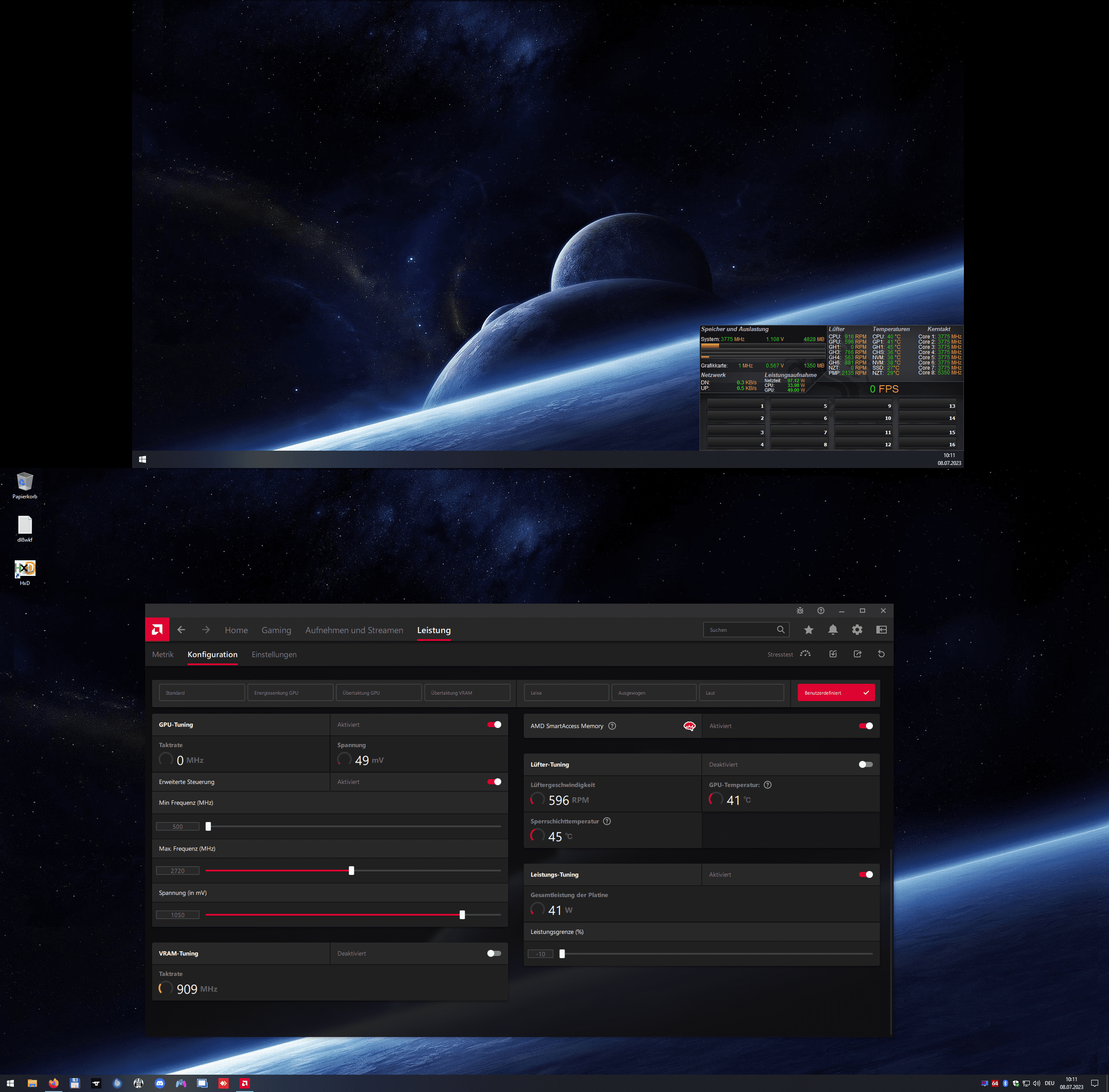Click the red AMD logo button
1109x1092 pixels.
pyautogui.click(x=157, y=630)
